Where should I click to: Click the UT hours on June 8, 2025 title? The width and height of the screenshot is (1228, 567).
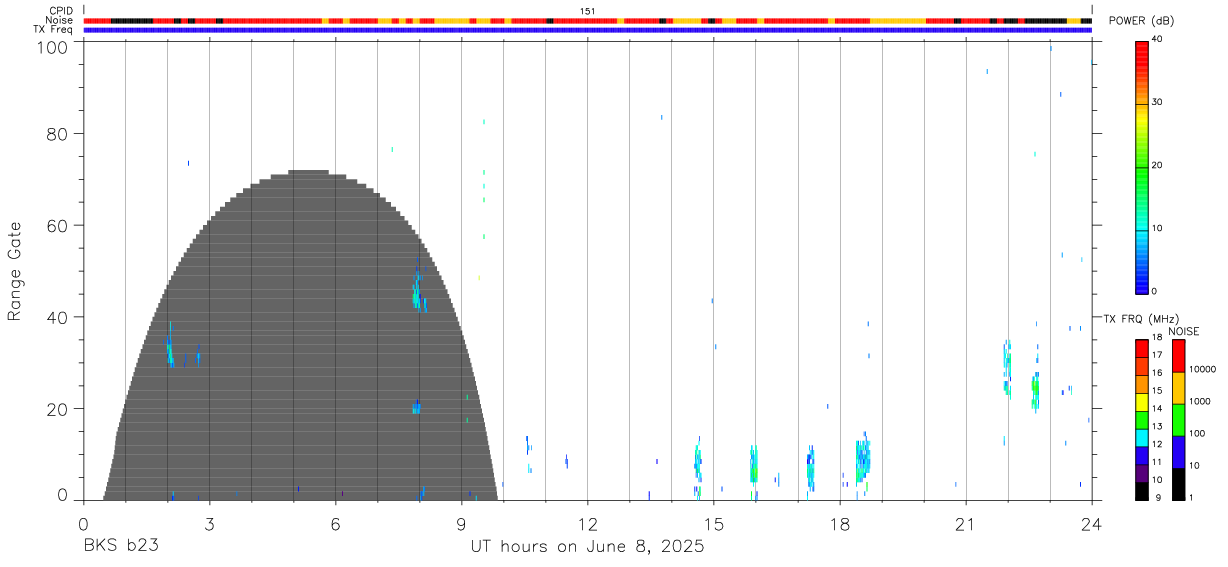(x=587, y=547)
